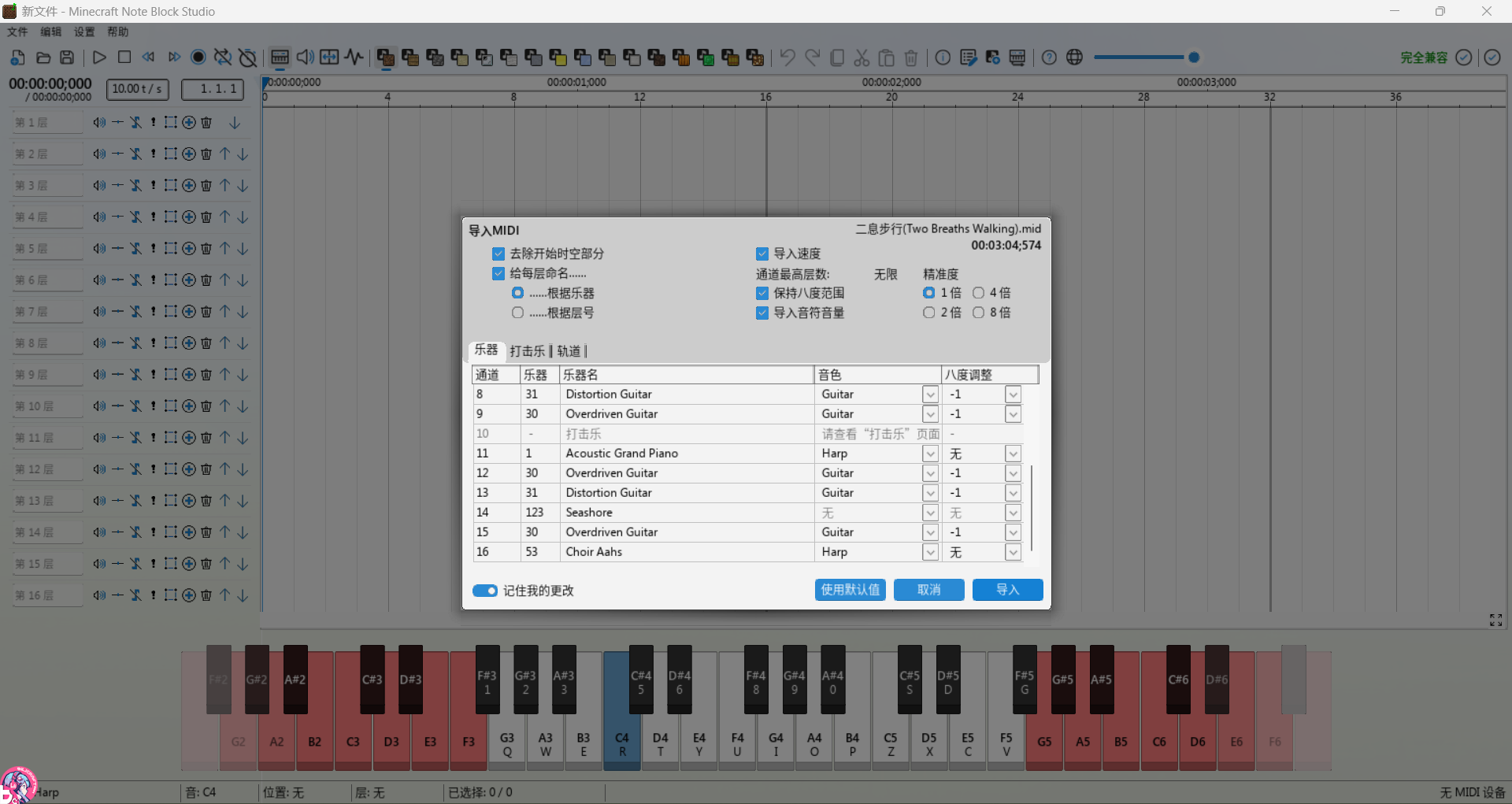Screen dimensions: 1512x804
Task: Toggle the 给每层命名 checkbox
Action: click(498, 273)
